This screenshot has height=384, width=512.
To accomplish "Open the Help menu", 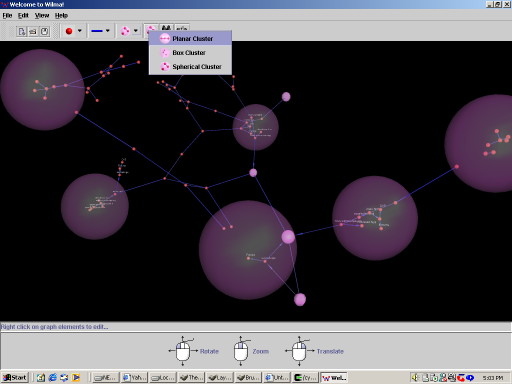I will [x=61, y=15].
